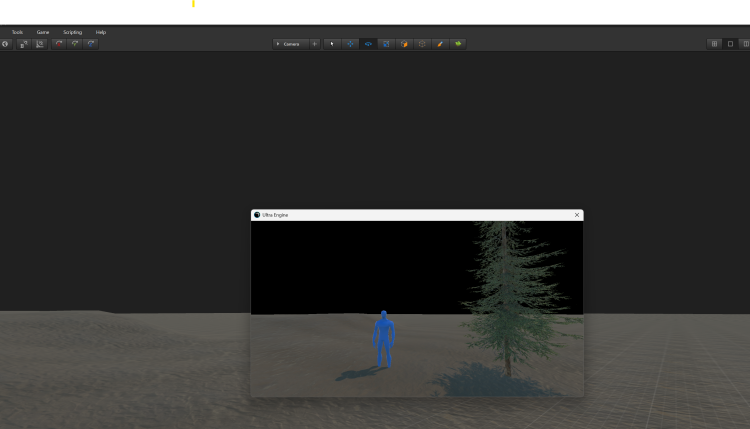Pick the orange paint brush tool
Screen dimensions: 750x429
440,44
